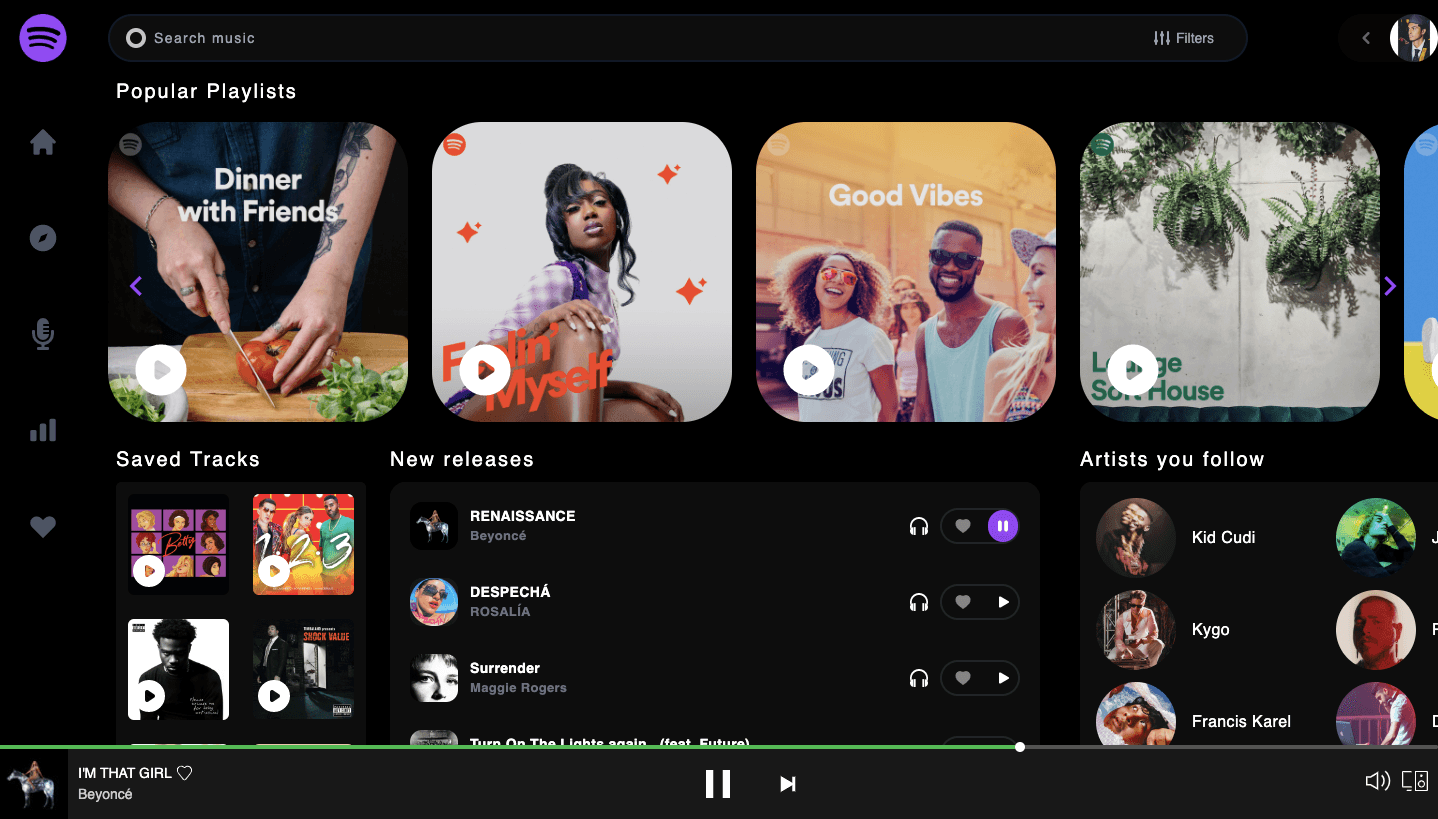Click Beyoncé in the player bar
Viewport: 1438px width, 819px height.
pos(105,794)
